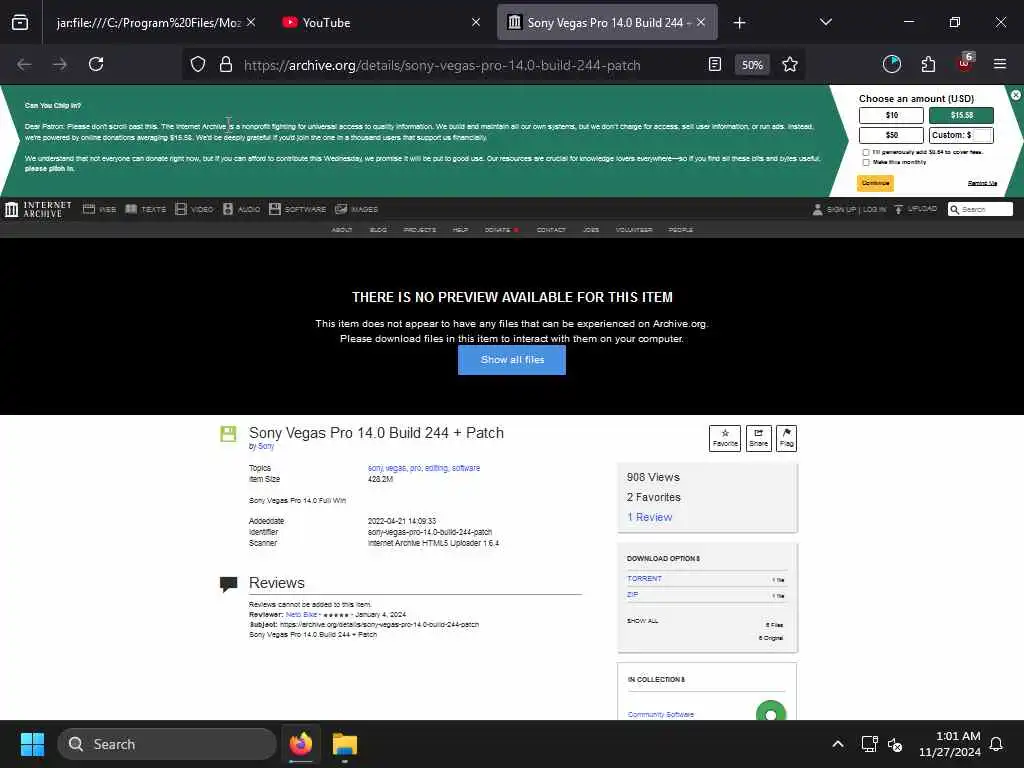Image resolution: width=1024 pixels, height=768 pixels.
Task: Open the Blog menu link
Action: [378, 230]
